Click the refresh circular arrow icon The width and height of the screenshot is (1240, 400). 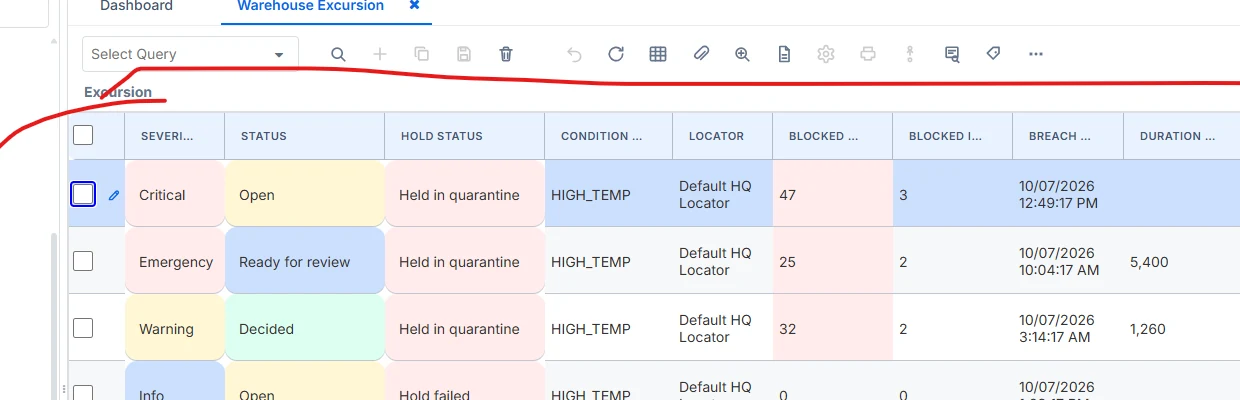[616, 54]
